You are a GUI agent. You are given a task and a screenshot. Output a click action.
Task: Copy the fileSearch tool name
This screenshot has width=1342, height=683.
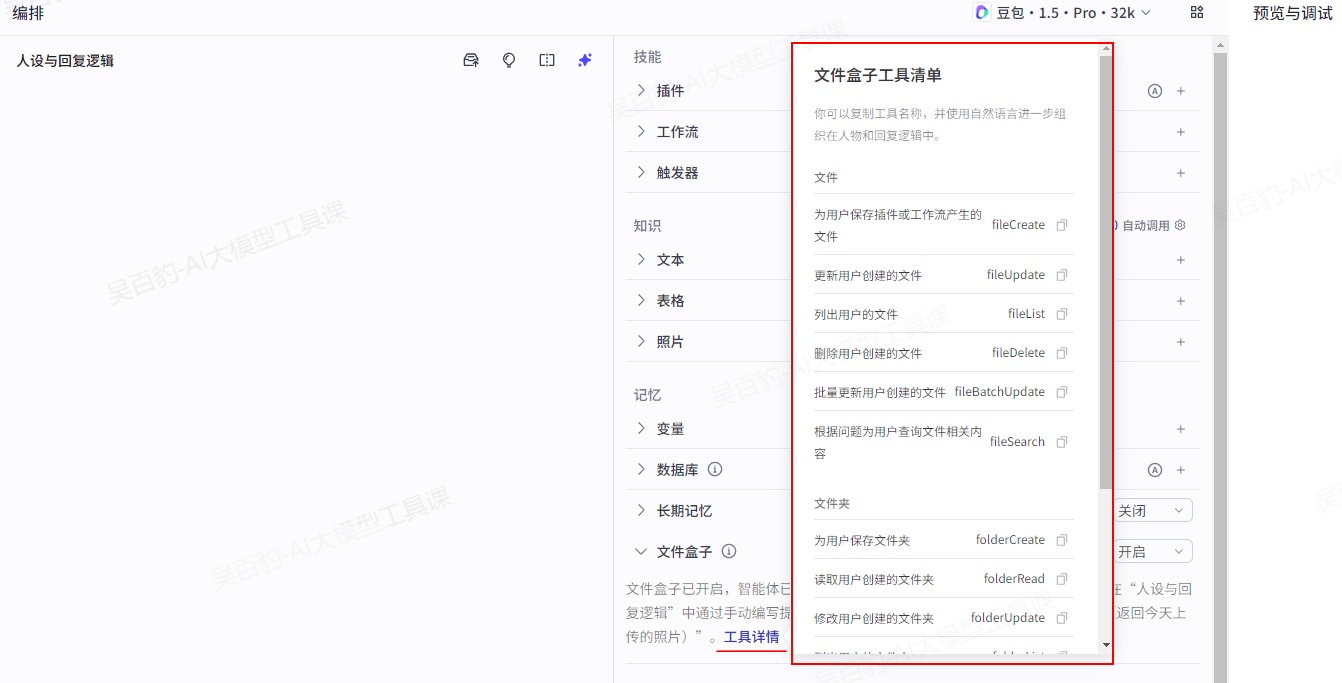1062,442
